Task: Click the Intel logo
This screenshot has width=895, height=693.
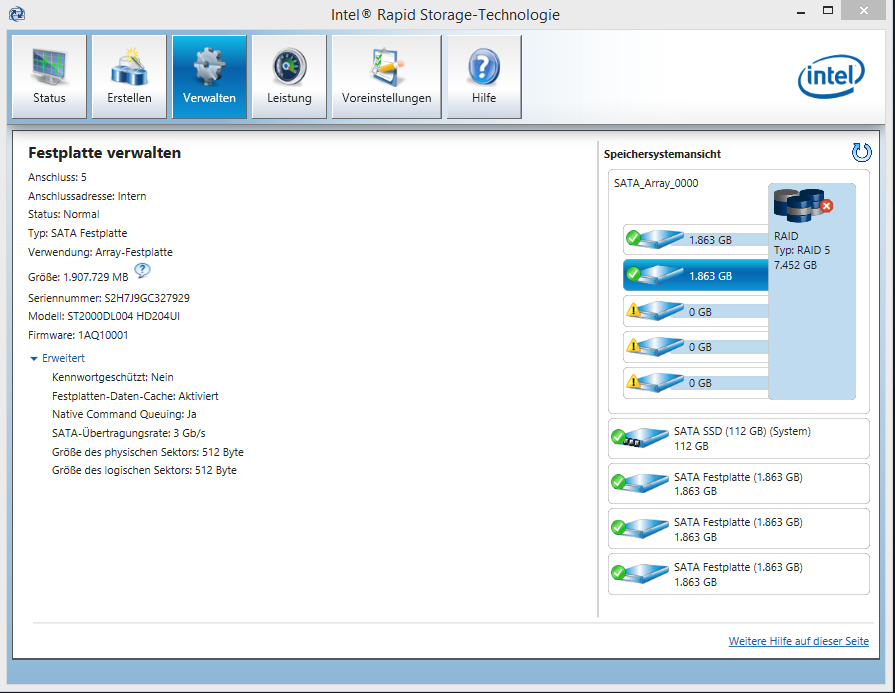Action: point(831,76)
